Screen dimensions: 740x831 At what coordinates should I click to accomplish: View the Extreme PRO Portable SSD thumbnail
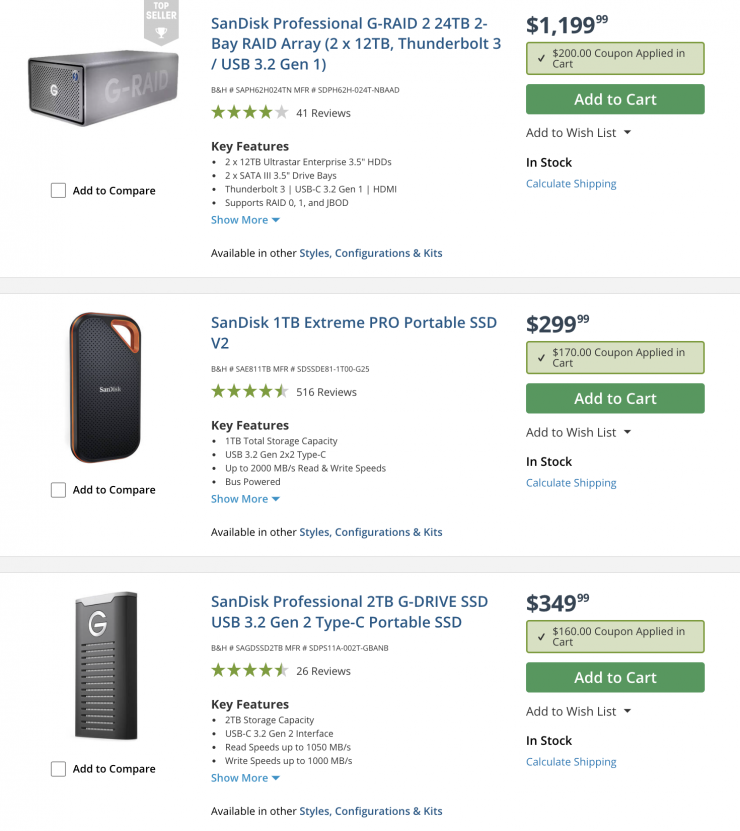click(104, 387)
